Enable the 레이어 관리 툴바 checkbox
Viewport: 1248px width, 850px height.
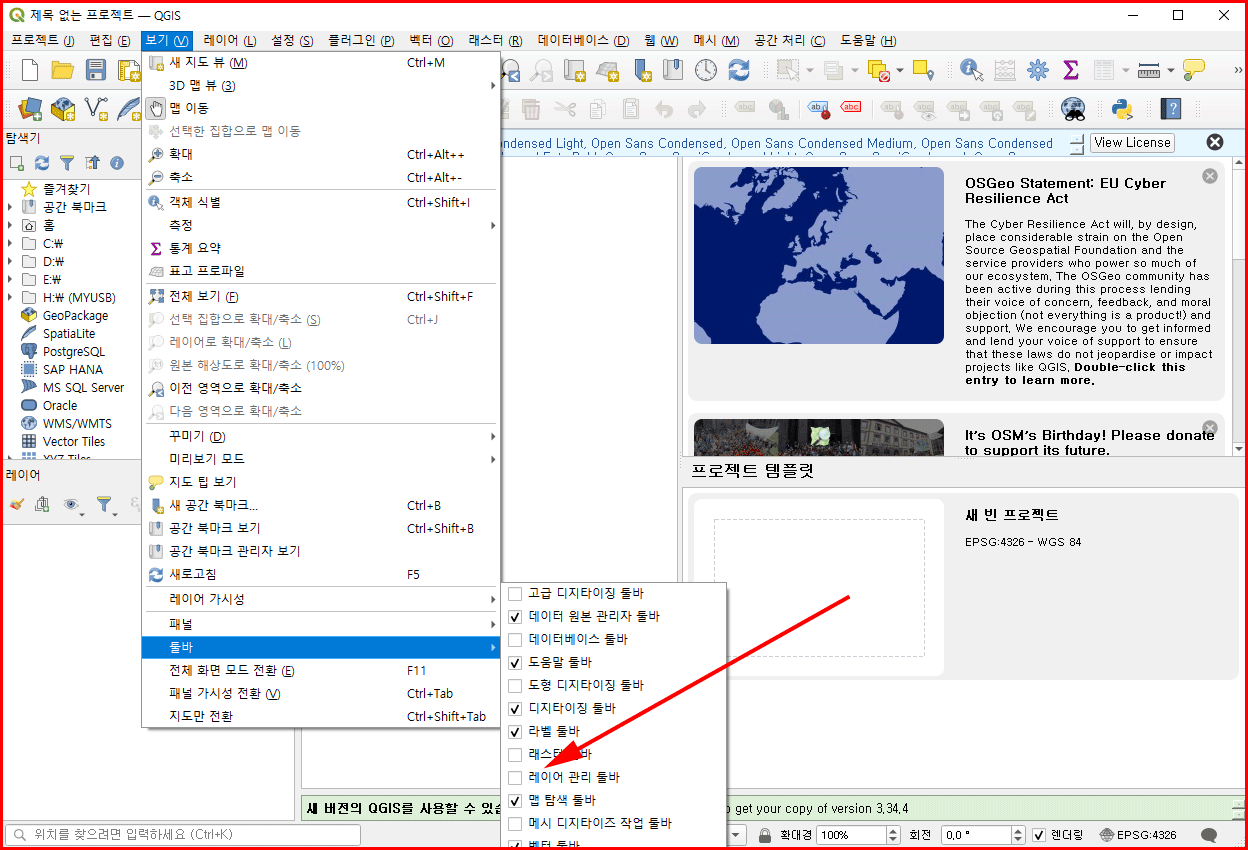click(x=515, y=777)
